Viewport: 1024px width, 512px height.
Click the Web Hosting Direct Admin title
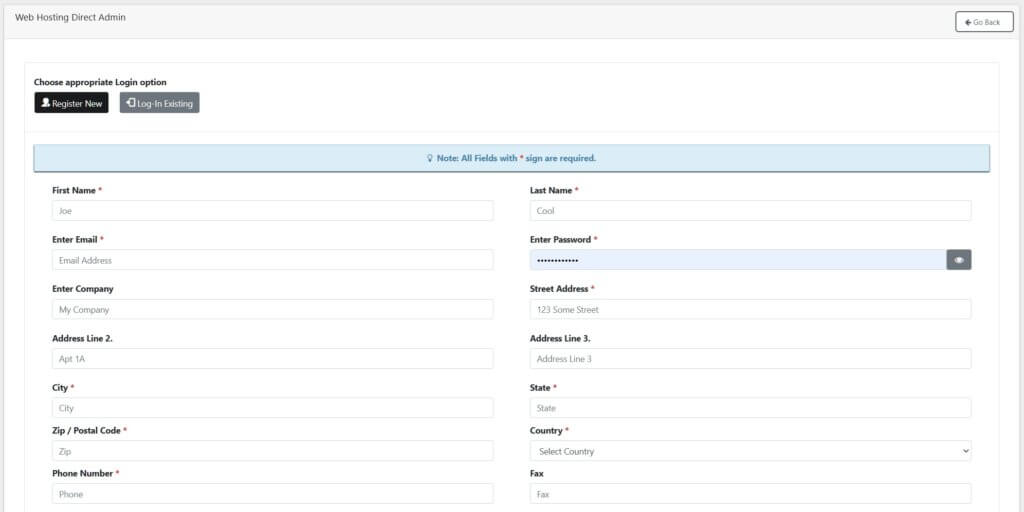point(70,18)
